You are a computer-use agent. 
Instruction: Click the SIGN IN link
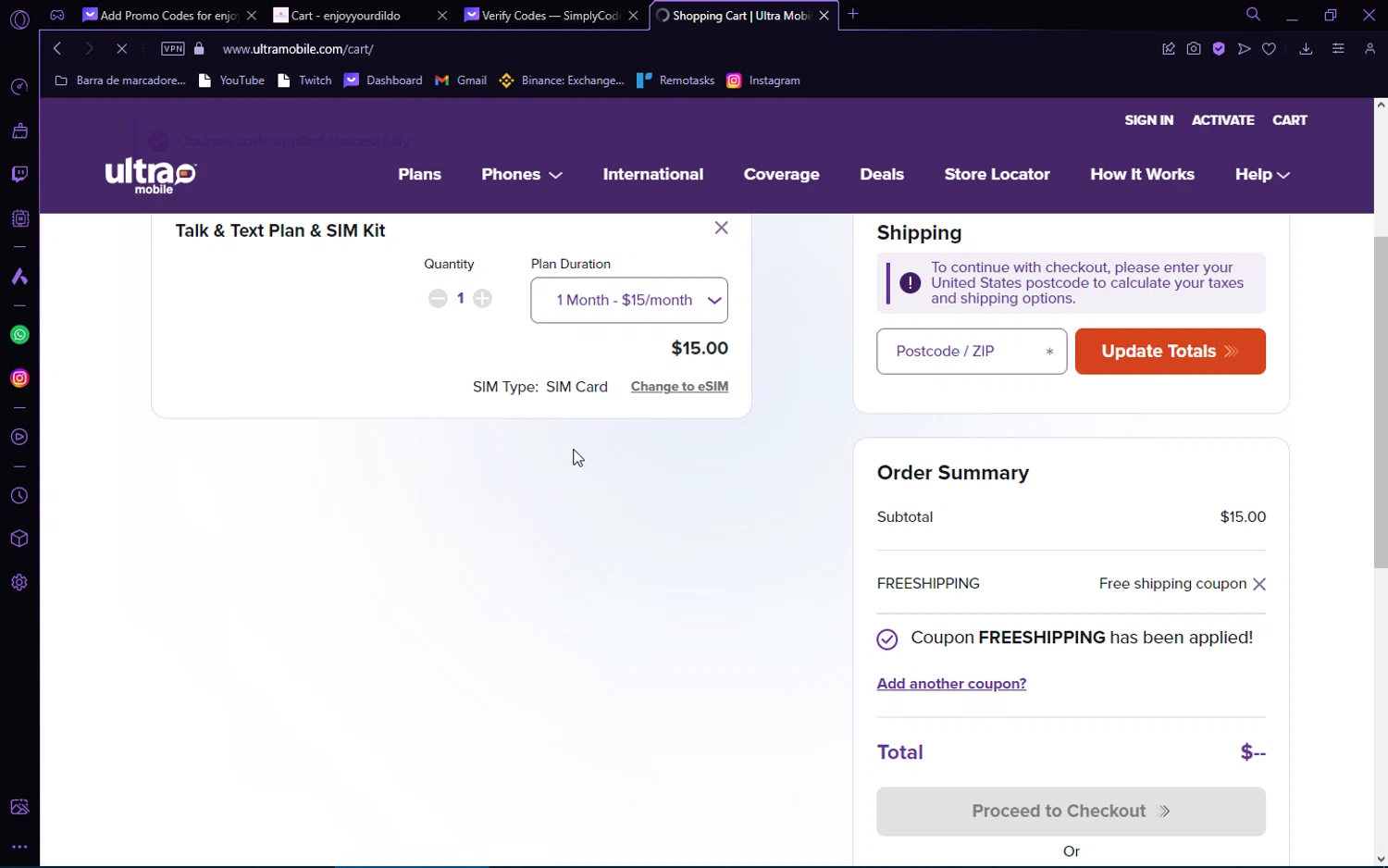tap(1148, 120)
